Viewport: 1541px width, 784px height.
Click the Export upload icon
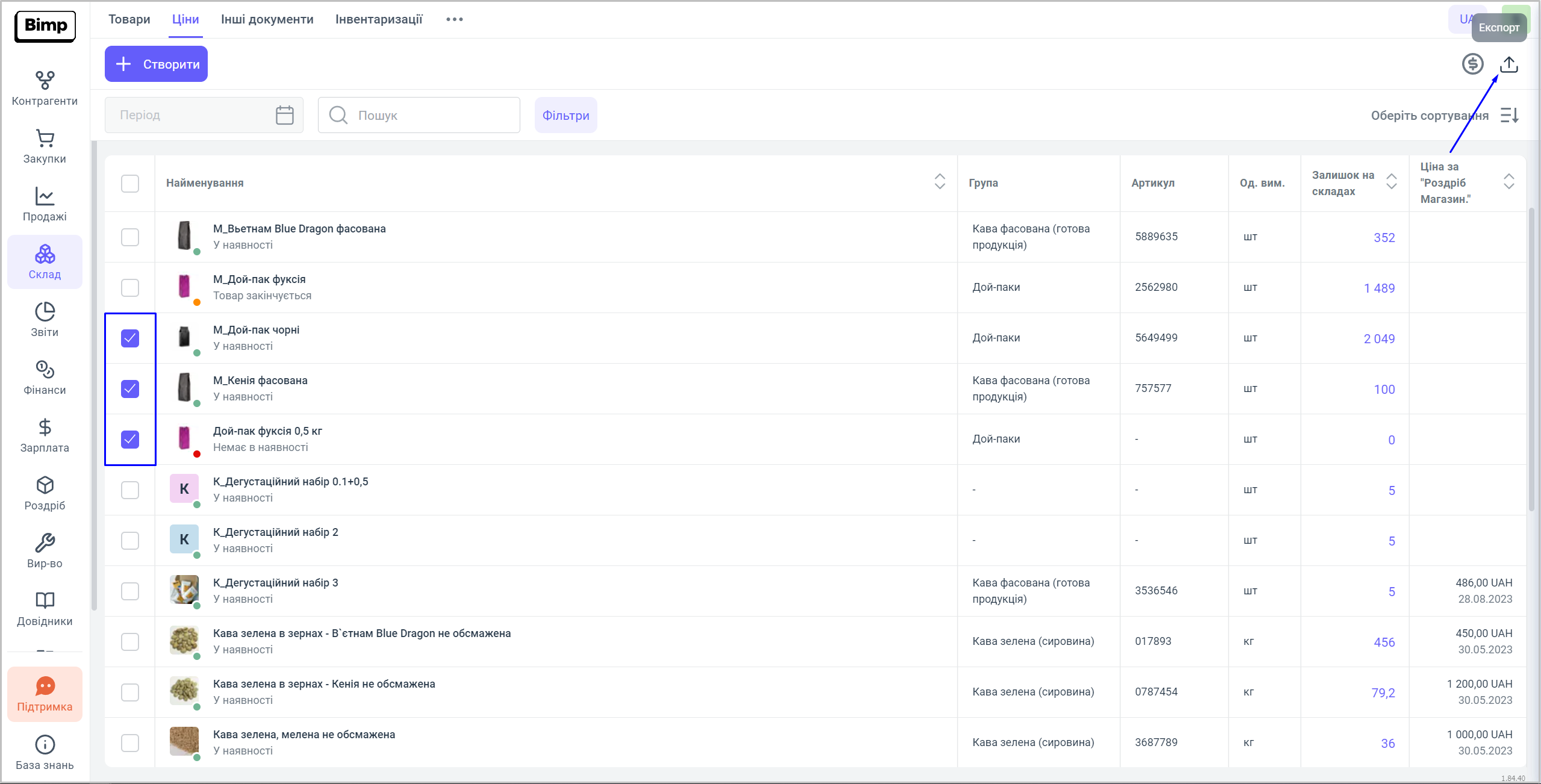(x=1508, y=64)
